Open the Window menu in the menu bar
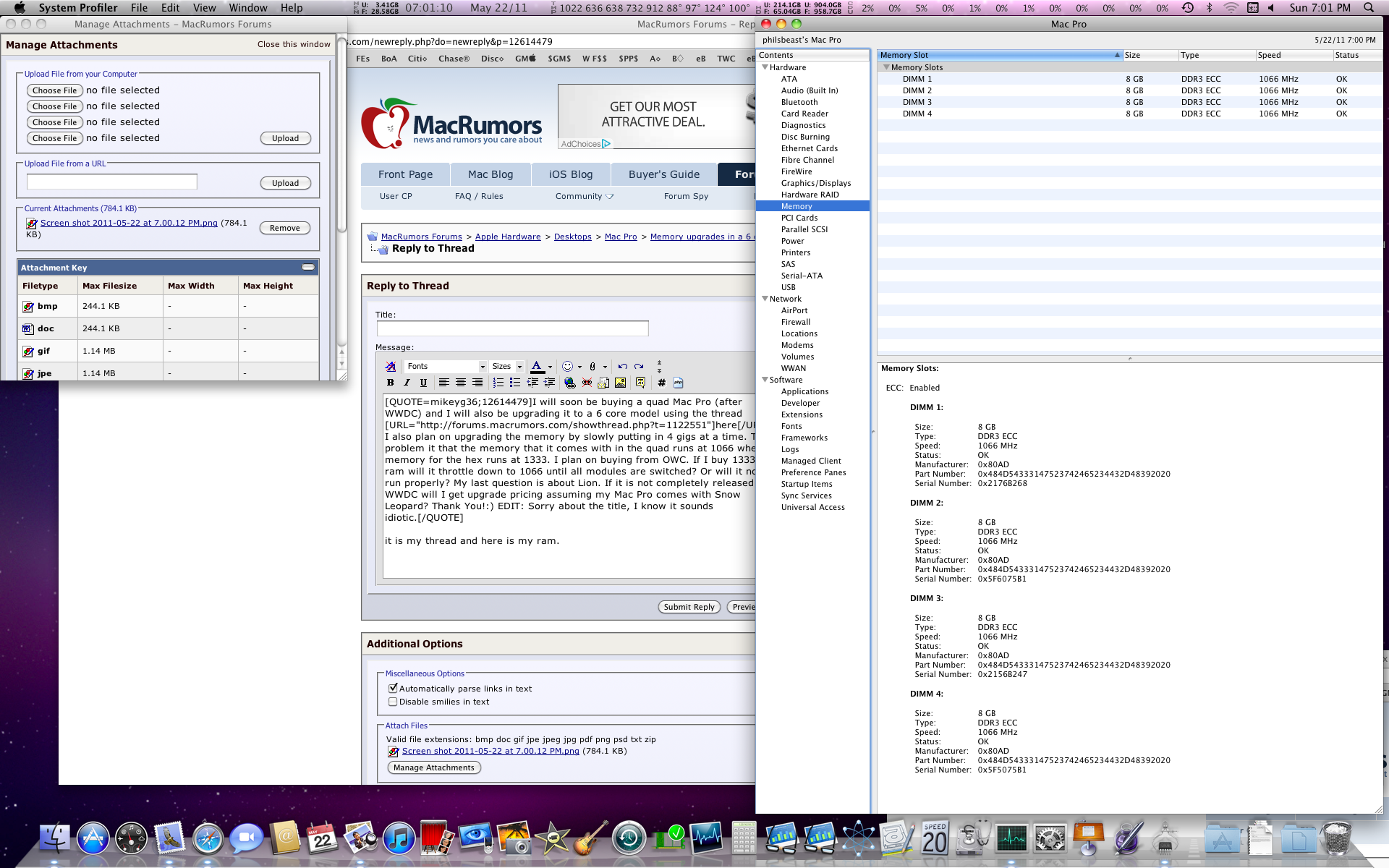The image size is (1389, 868). click(248, 7)
